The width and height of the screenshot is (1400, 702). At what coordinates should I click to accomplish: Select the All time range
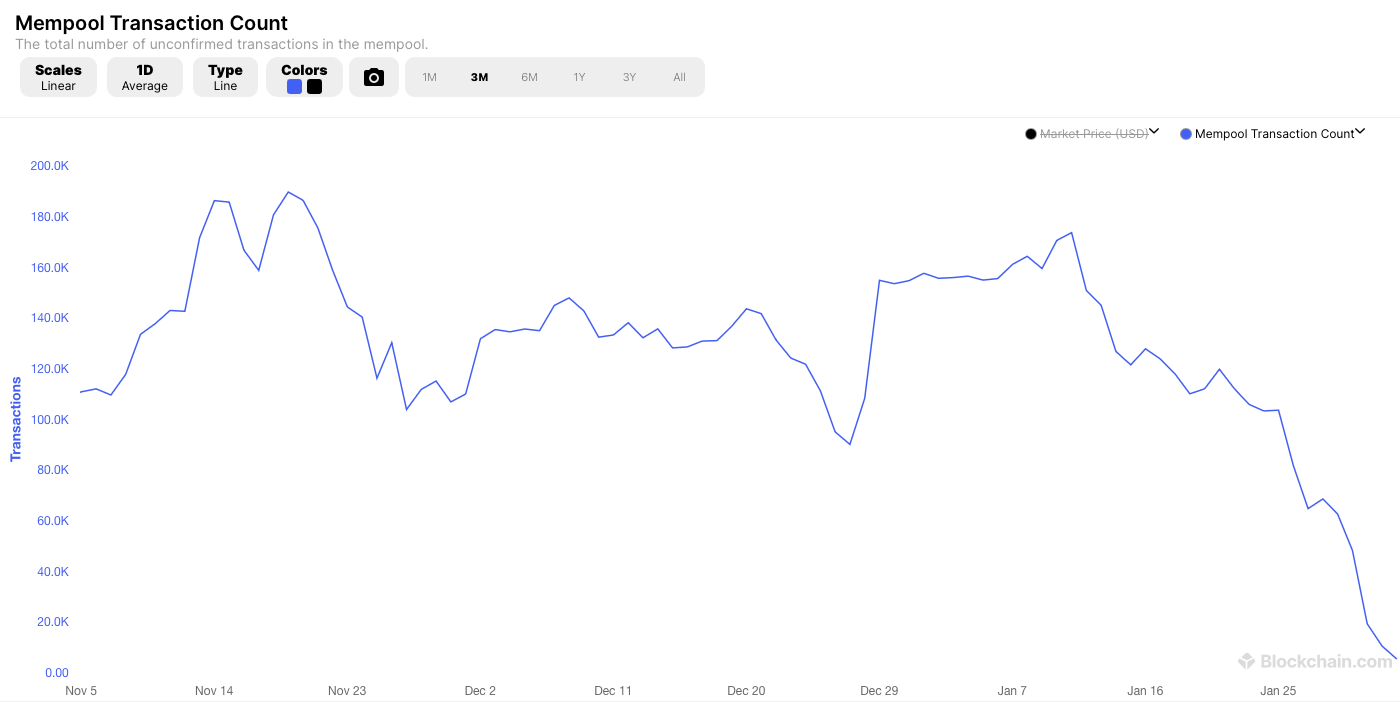point(679,77)
